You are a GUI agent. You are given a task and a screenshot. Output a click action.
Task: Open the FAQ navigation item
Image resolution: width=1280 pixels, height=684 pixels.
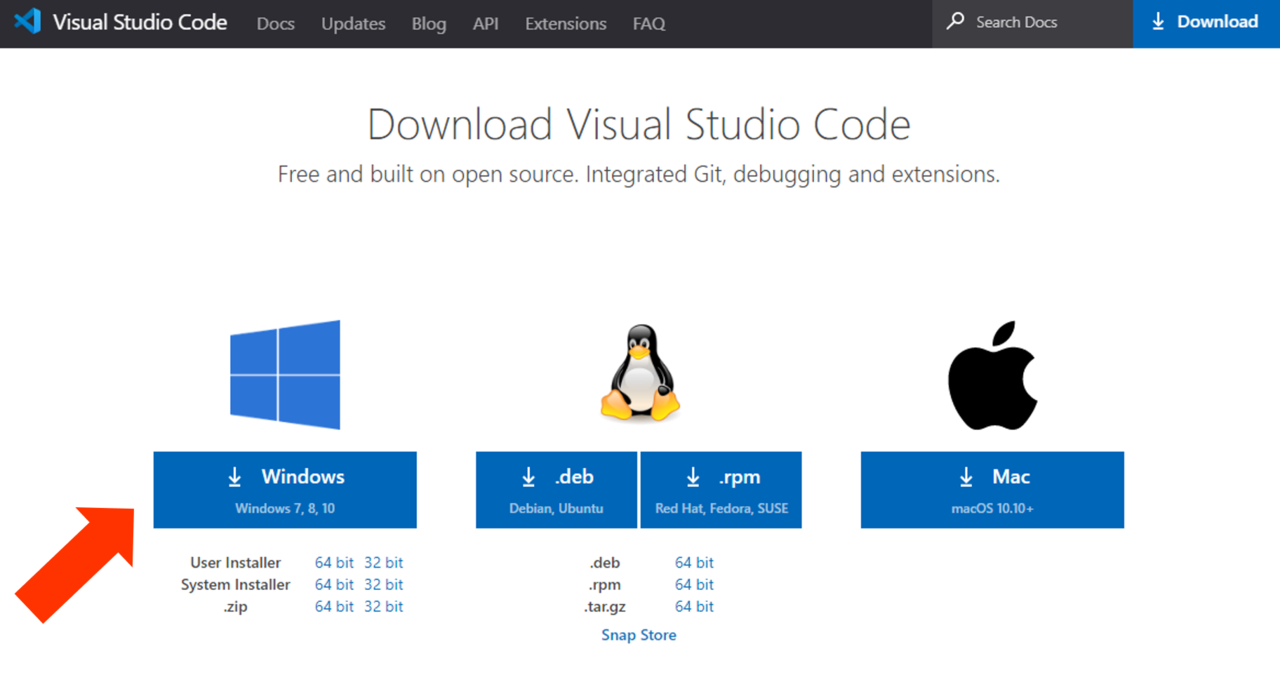(649, 23)
